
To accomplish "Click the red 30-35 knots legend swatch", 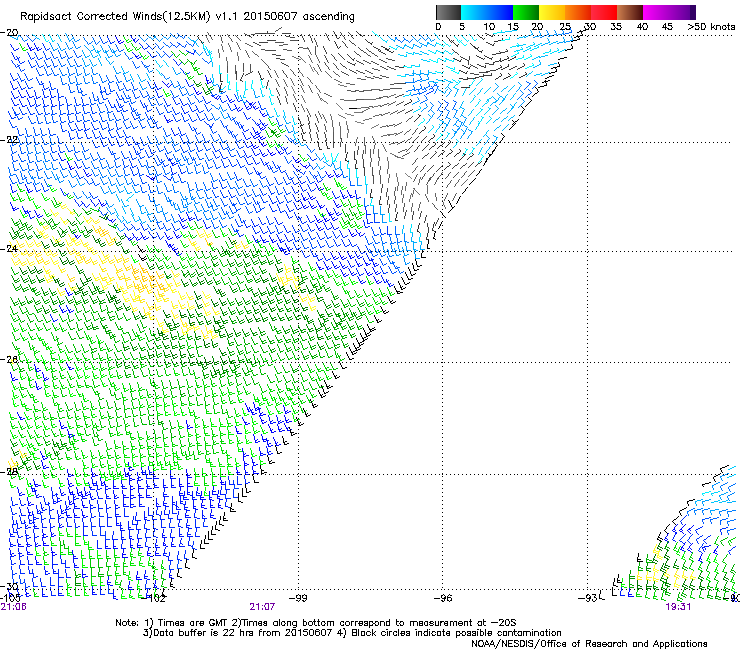I will [x=604, y=12].
